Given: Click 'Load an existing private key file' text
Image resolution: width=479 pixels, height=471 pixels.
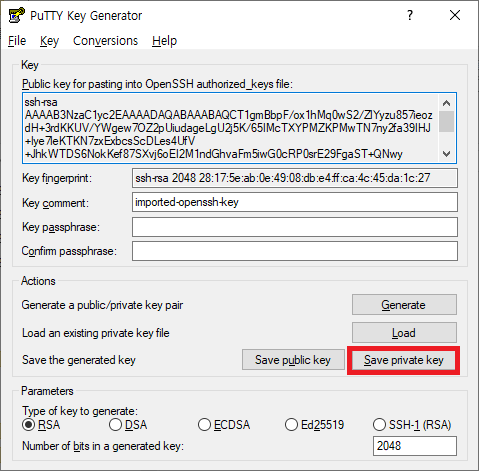Looking at the screenshot, I should tap(96, 333).
